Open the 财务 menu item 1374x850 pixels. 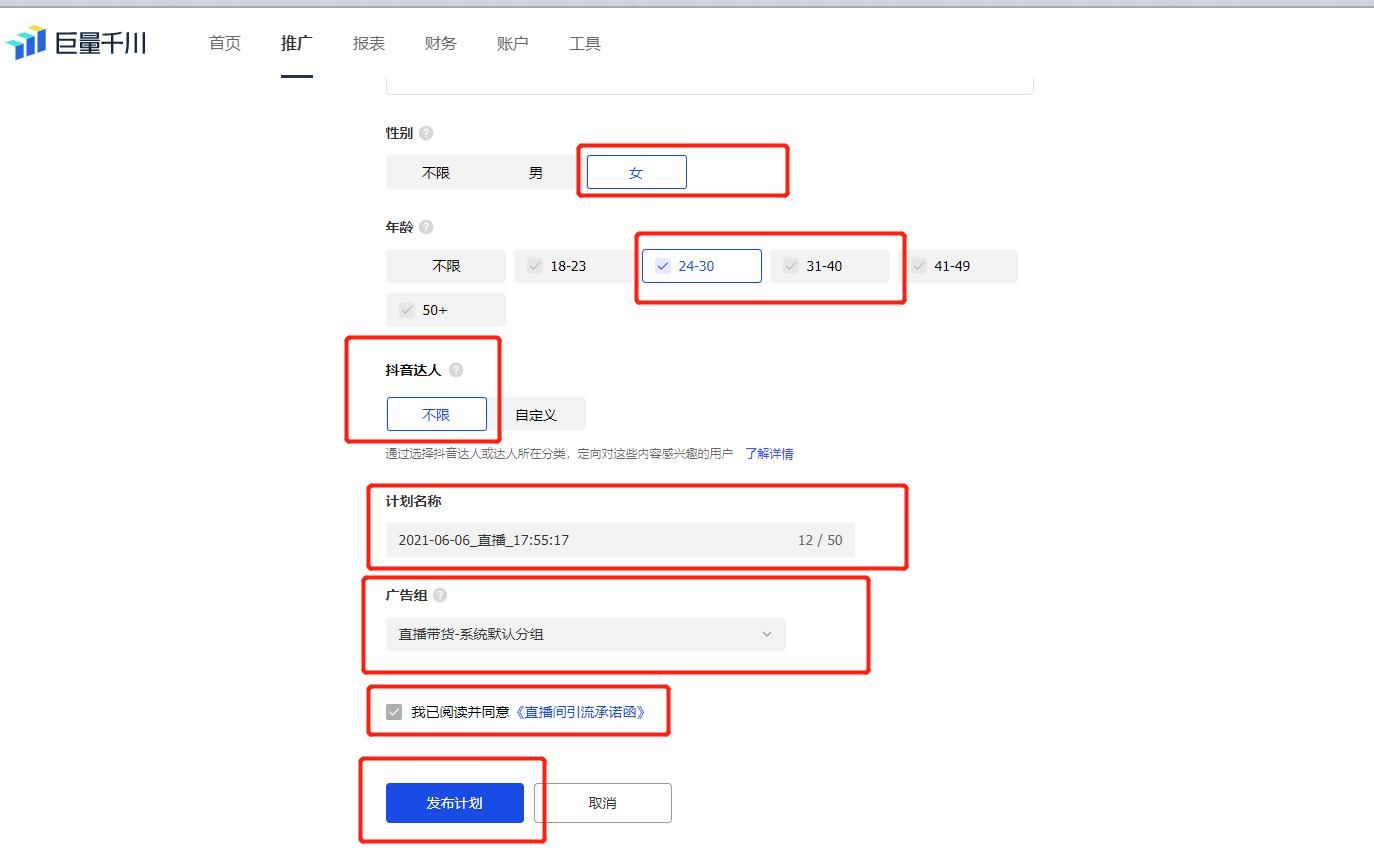440,43
